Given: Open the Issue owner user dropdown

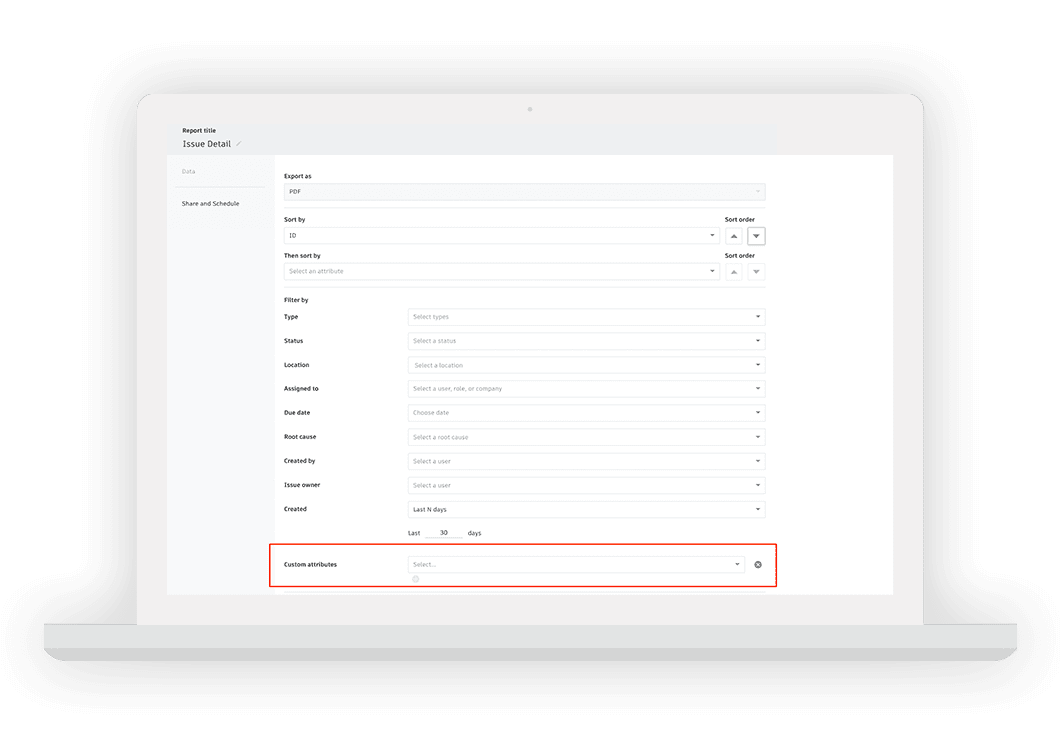Looking at the screenshot, I should click(x=586, y=485).
